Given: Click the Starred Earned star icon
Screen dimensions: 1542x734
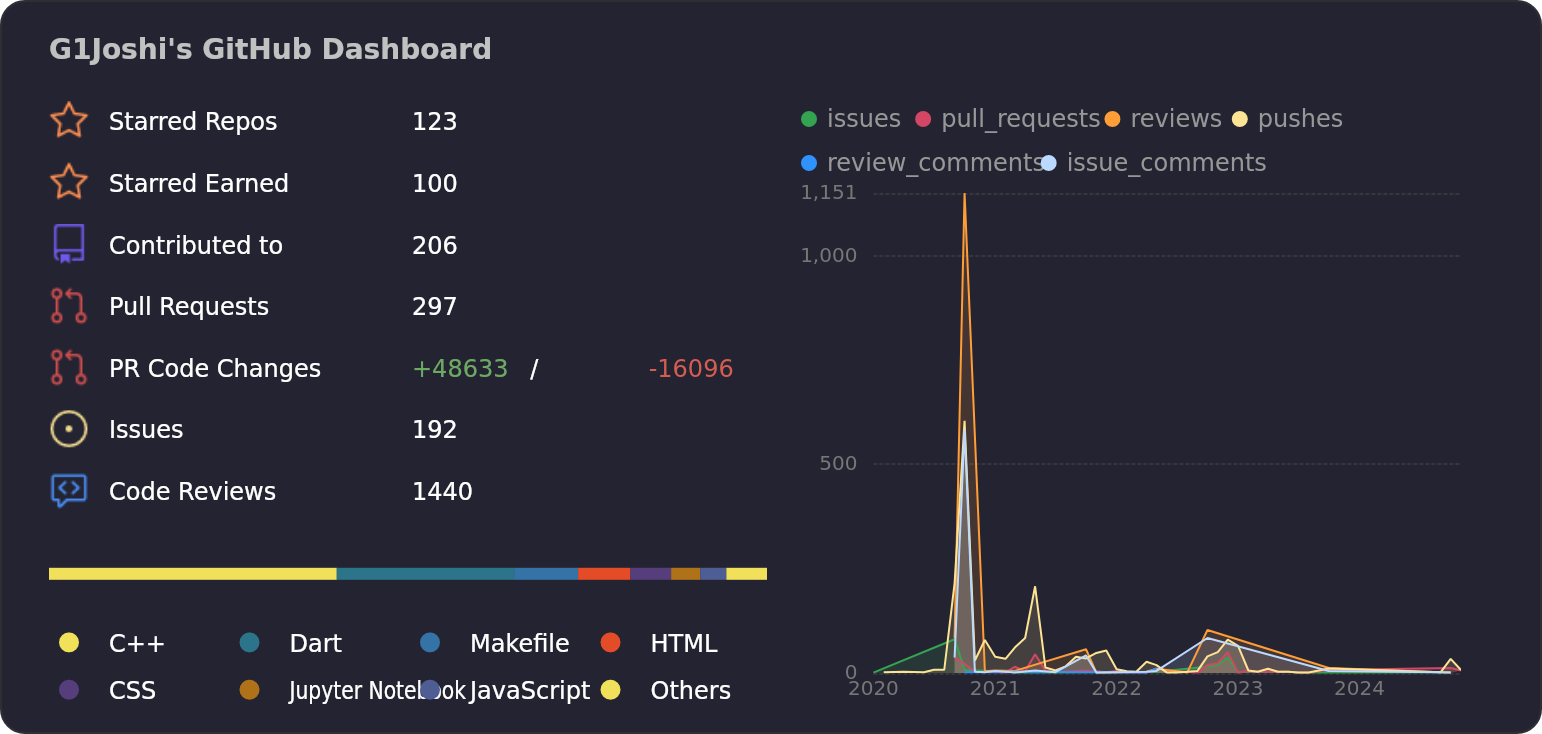Looking at the screenshot, I should pos(69,182).
